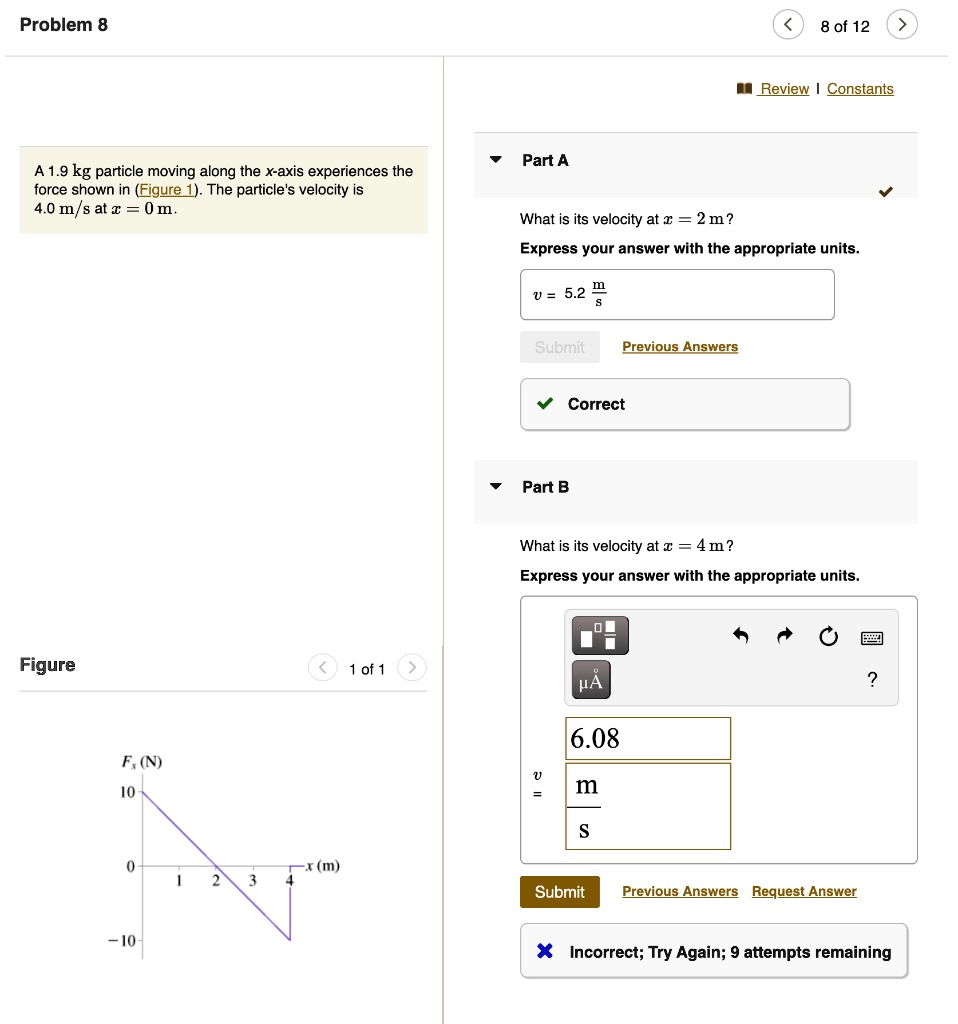Click the redo arrow in the equation toolbar

784,635
